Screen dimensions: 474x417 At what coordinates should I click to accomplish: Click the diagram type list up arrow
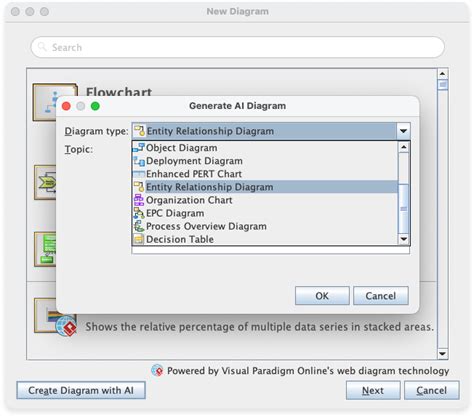pos(404,147)
